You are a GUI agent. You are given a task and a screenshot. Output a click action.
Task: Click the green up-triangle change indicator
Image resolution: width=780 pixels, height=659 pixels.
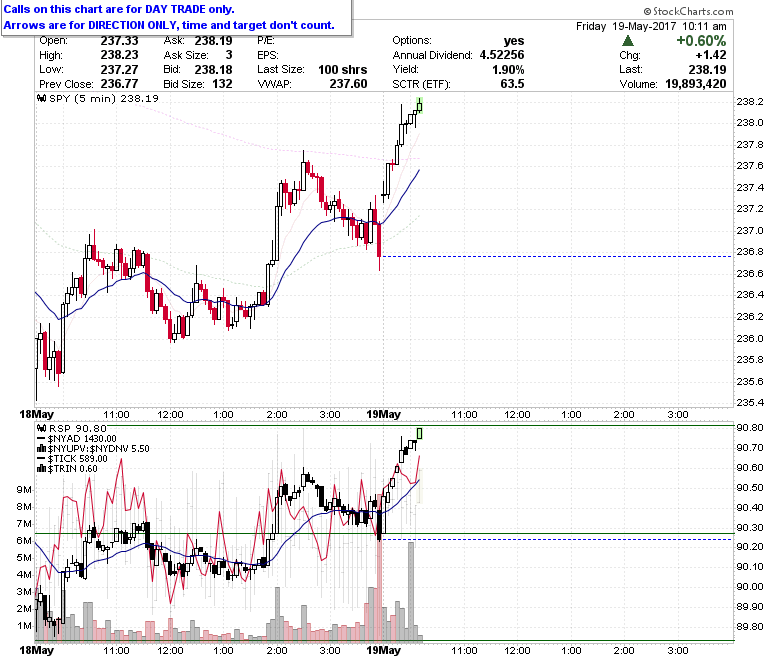pyautogui.click(x=628, y=41)
